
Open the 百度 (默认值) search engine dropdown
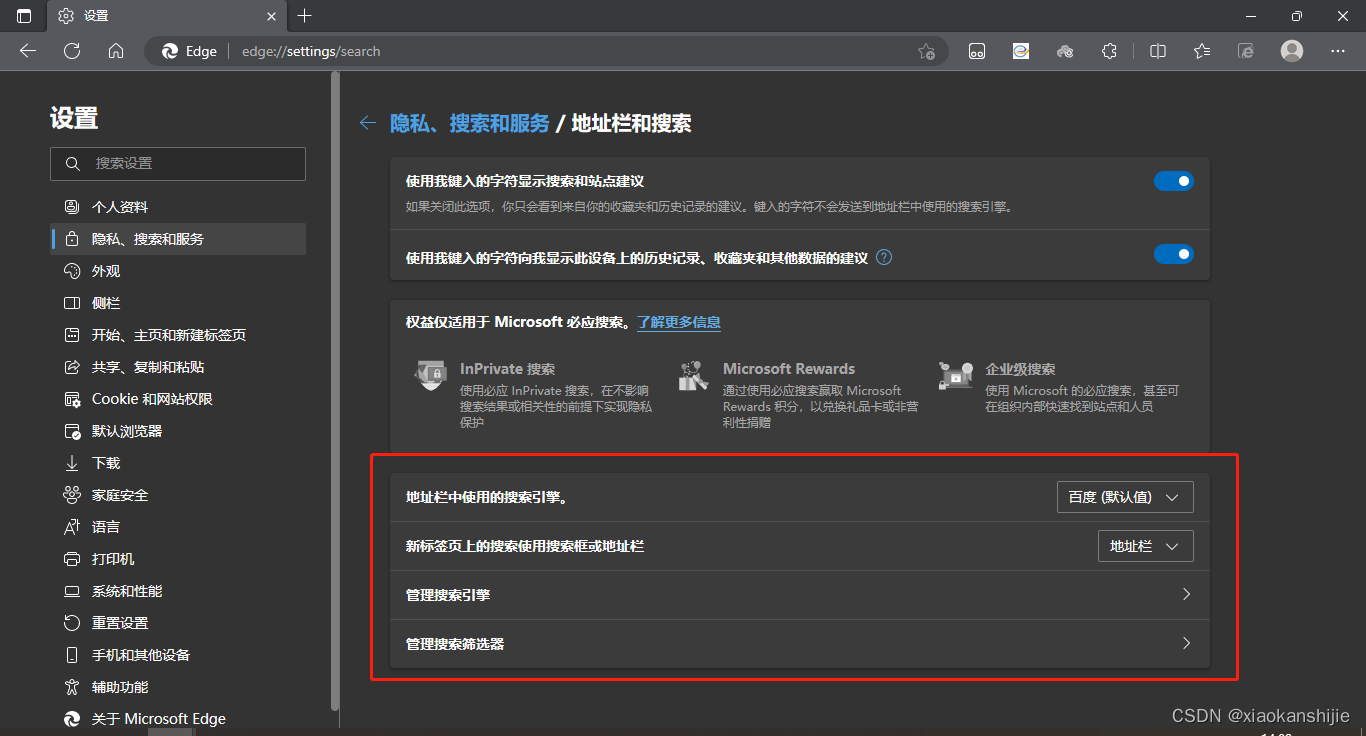click(x=1125, y=497)
